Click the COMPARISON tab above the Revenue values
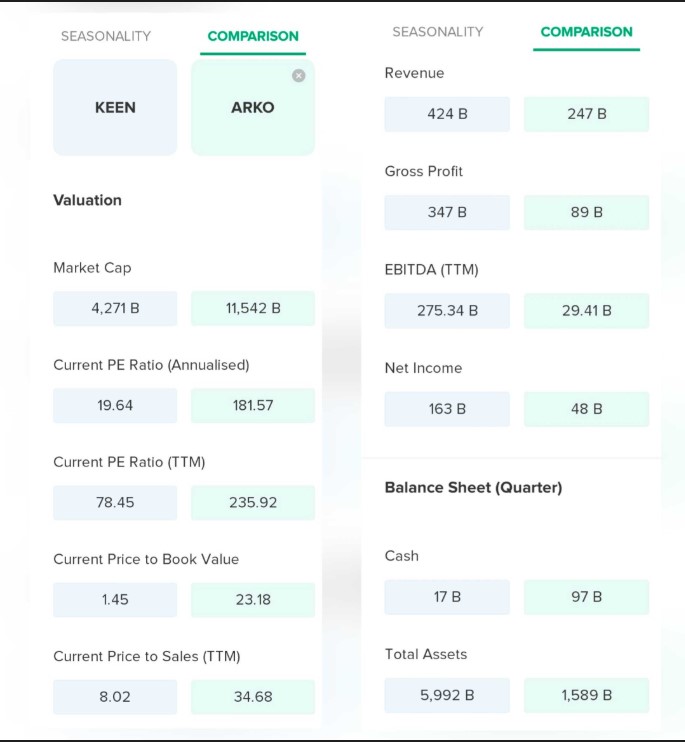The width and height of the screenshot is (685, 742). coord(586,32)
